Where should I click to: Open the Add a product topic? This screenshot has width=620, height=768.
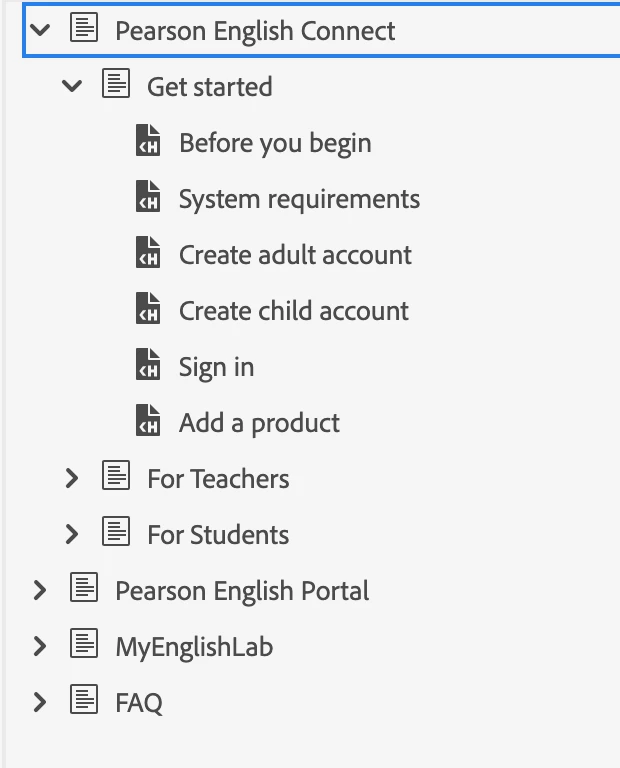pos(259,423)
